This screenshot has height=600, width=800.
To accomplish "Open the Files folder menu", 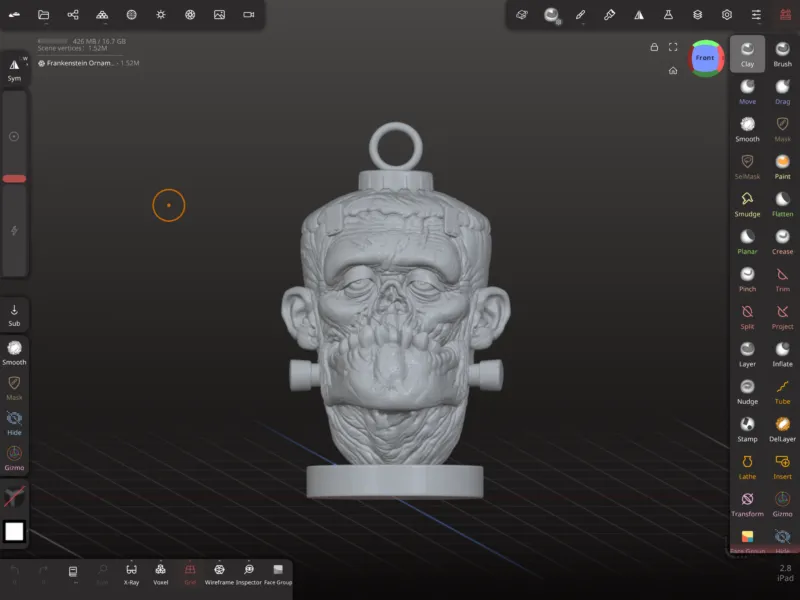I will click(44, 15).
